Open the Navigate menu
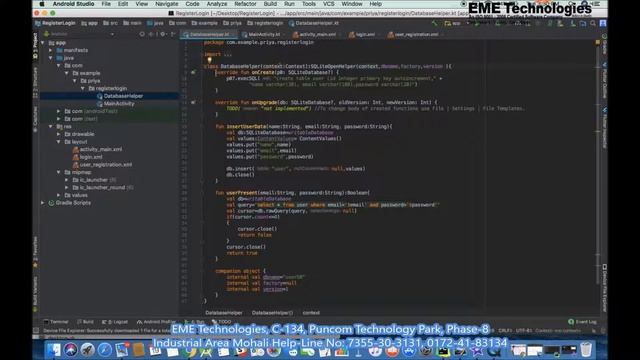640x360 pixels. [x=167, y=4]
